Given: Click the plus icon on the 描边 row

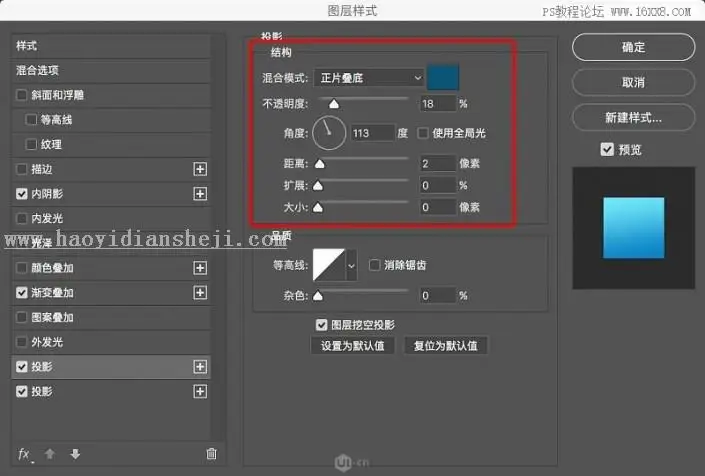Looking at the screenshot, I should click(x=200, y=169).
